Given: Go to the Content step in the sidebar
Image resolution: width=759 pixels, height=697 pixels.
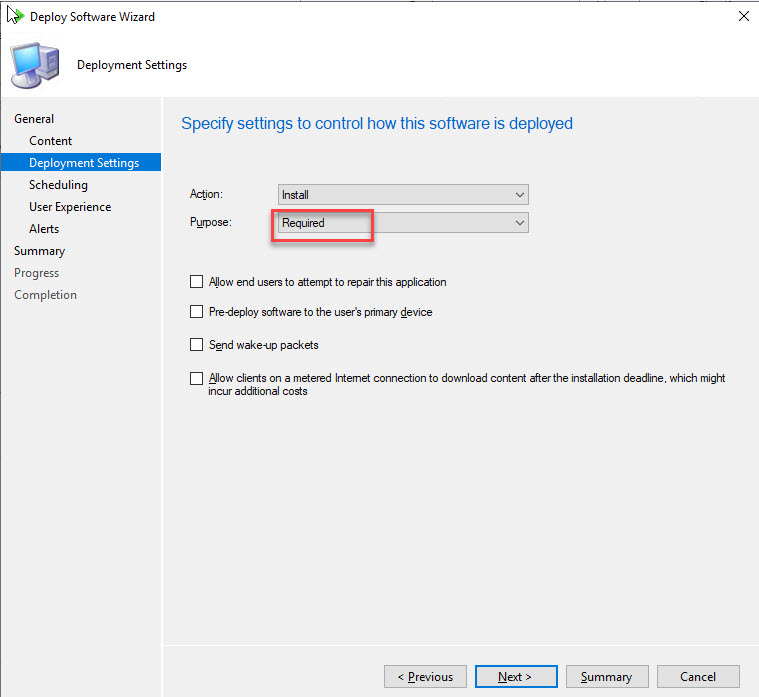Looking at the screenshot, I should pyautogui.click(x=50, y=141).
